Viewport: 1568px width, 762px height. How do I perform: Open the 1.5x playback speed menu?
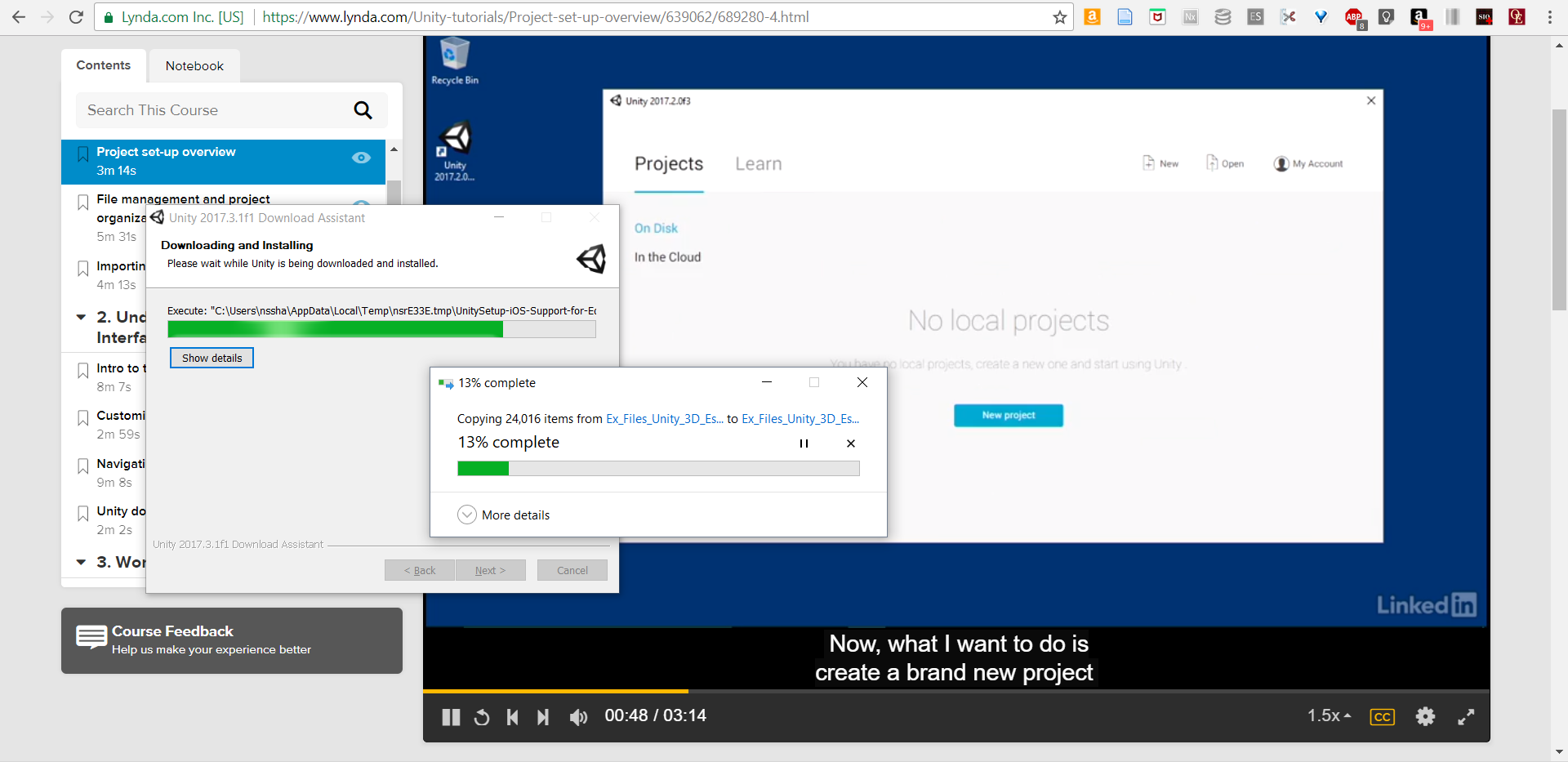pyautogui.click(x=1328, y=715)
